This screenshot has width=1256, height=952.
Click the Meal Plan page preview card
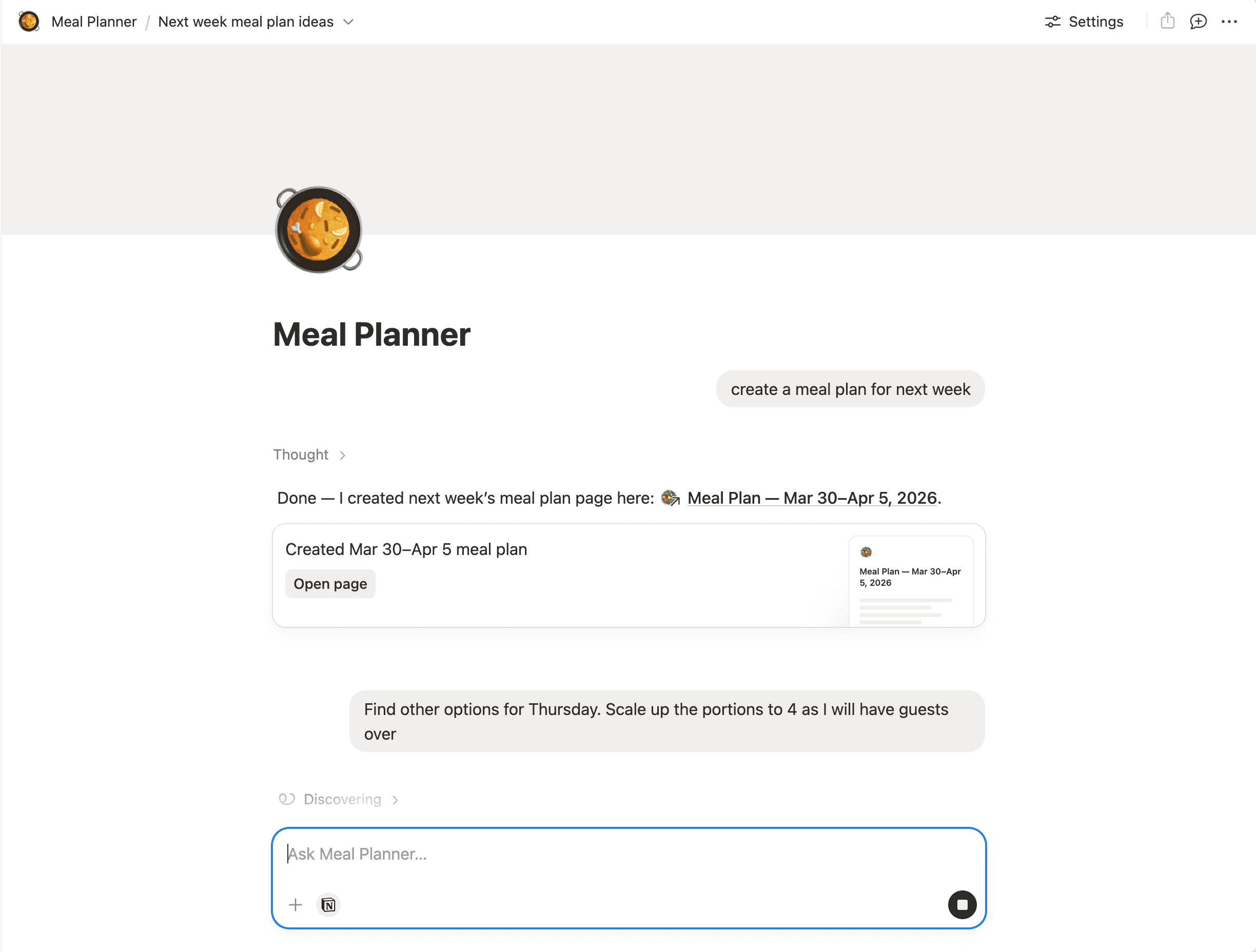pyautogui.click(x=911, y=579)
